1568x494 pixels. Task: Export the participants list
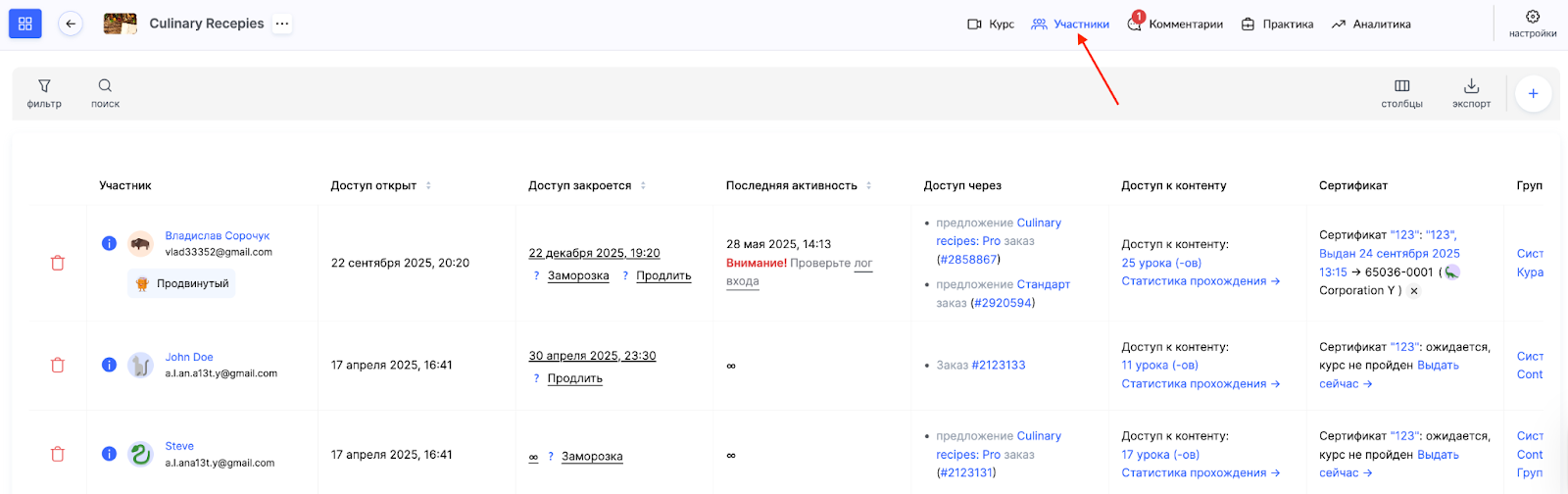[1471, 93]
